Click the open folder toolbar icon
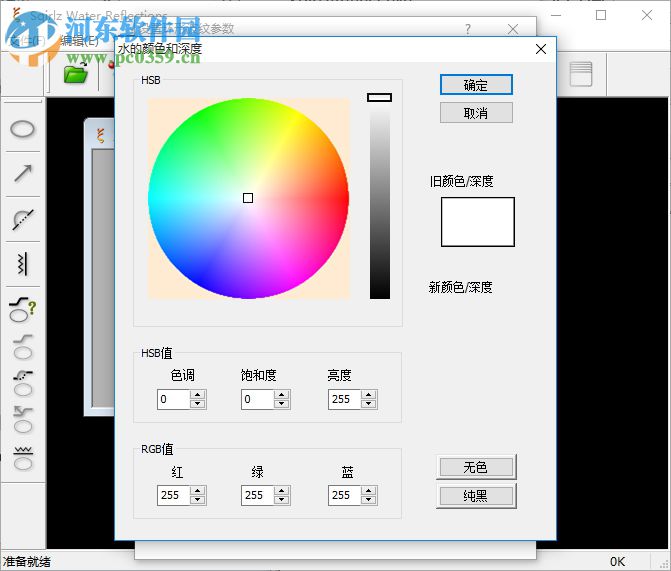Image resolution: width=671 pixels, height=571 pixels. tap(75, 73)
